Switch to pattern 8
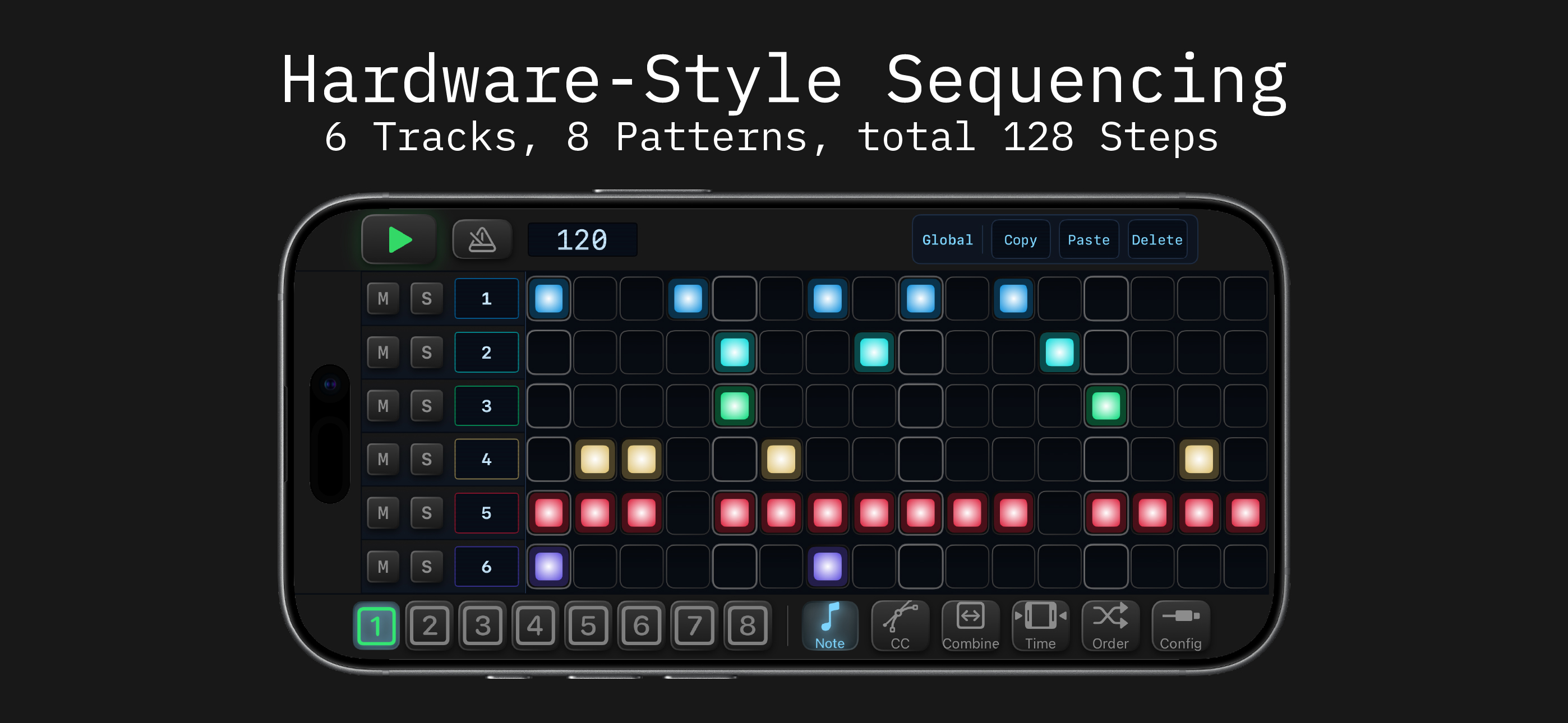Viewport: 1568px width, 723px height. click(x=747, y=625)
